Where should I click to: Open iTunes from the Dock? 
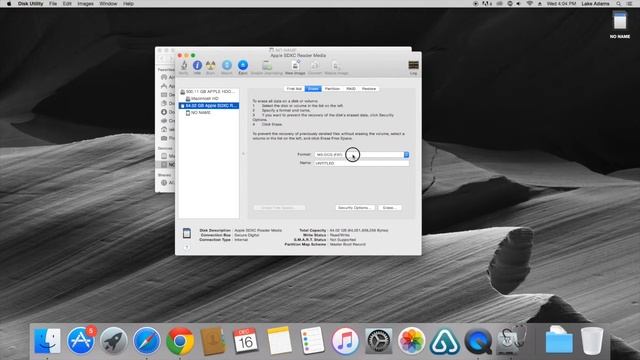[x=345, y=340]
